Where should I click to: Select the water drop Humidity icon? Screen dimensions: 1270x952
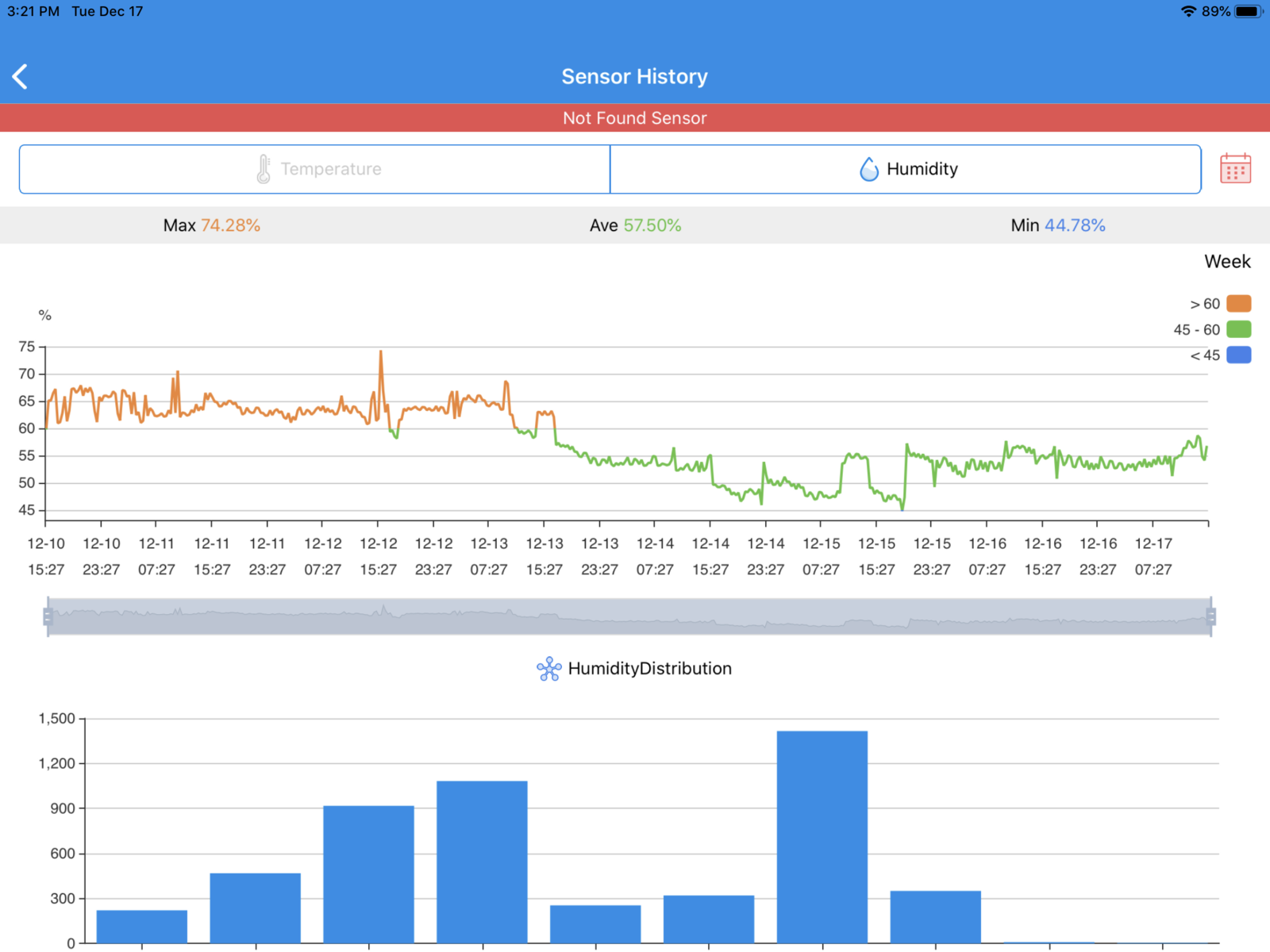point(869,169)
